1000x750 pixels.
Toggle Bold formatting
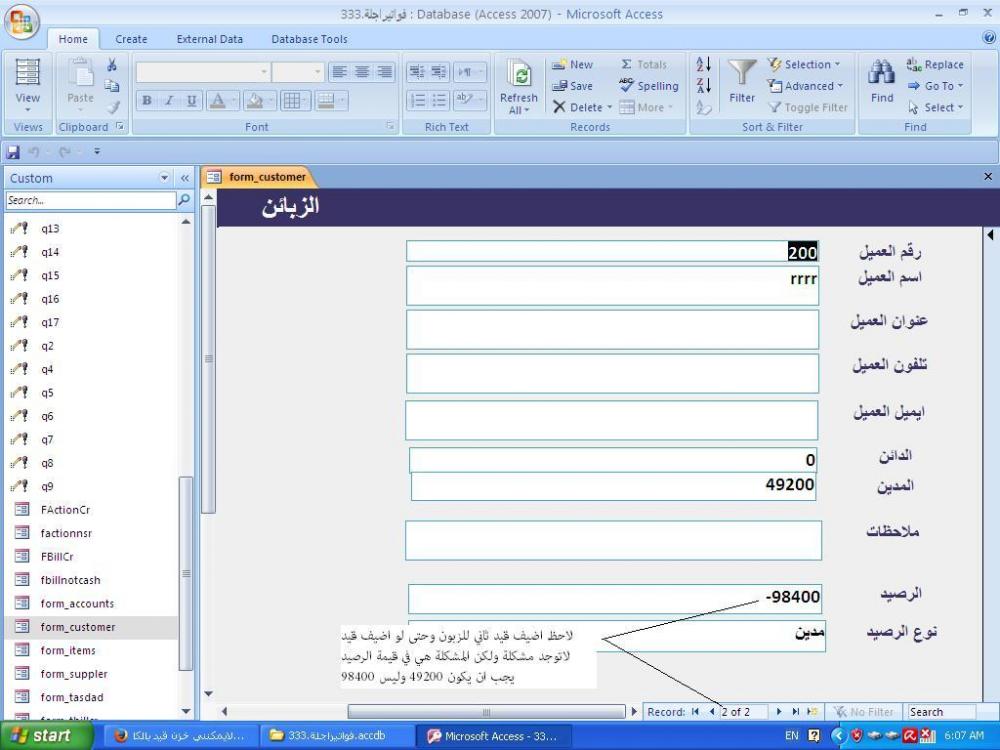click(147, 100)
